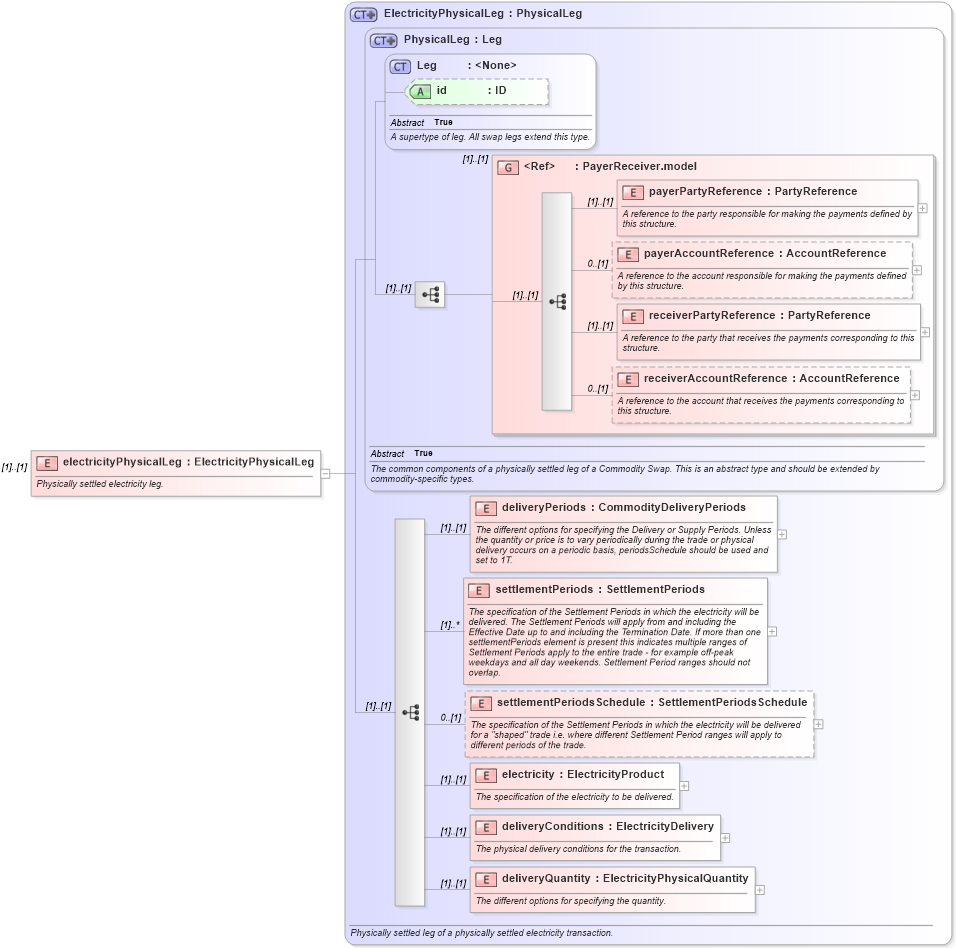Expand the deliveryPeriods element
The height and width of the screenshot is (948, 956).
click(x=782, y=534)
